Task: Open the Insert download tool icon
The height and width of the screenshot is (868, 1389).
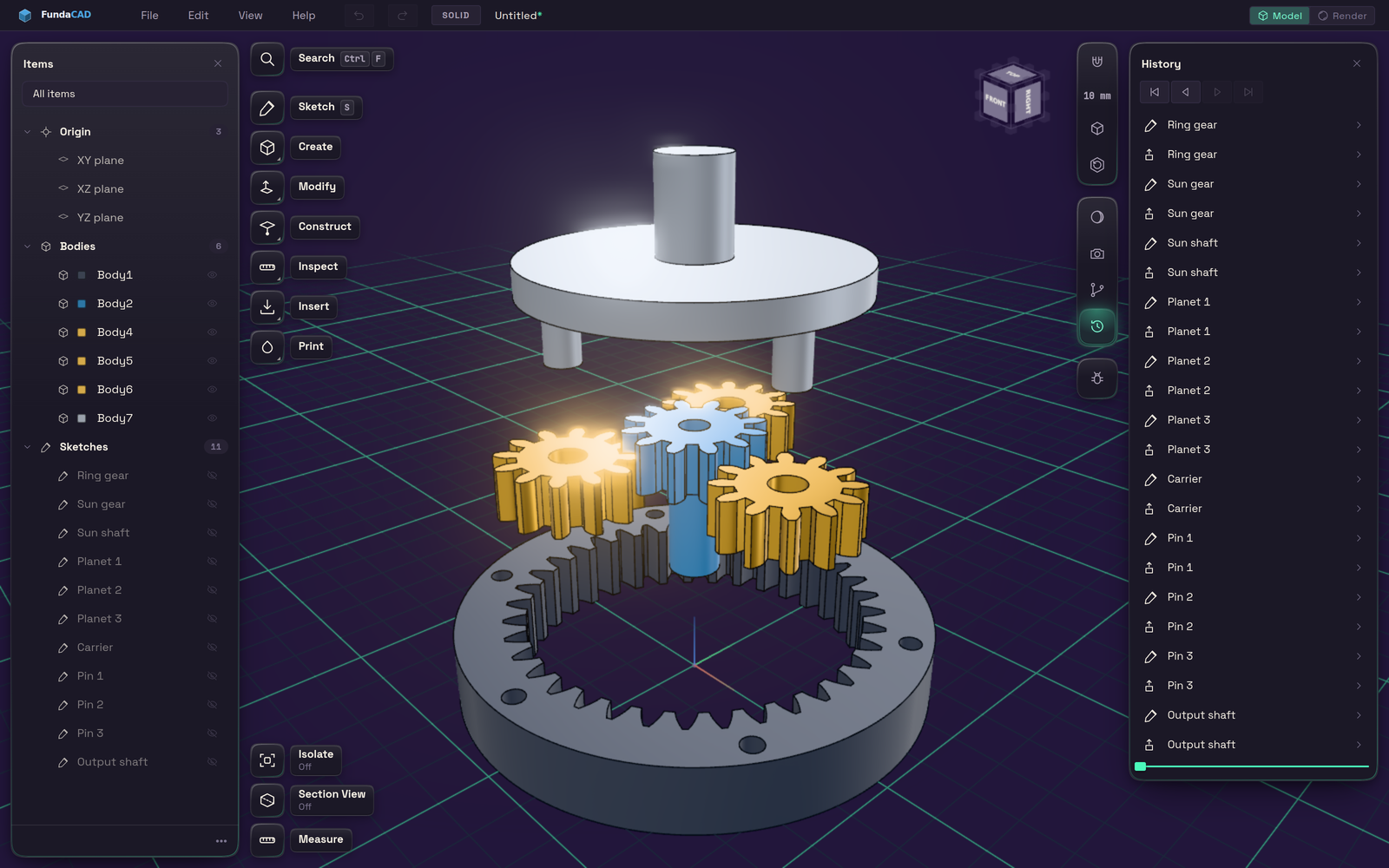Action: pyautogui.click(x=267, y=307)
